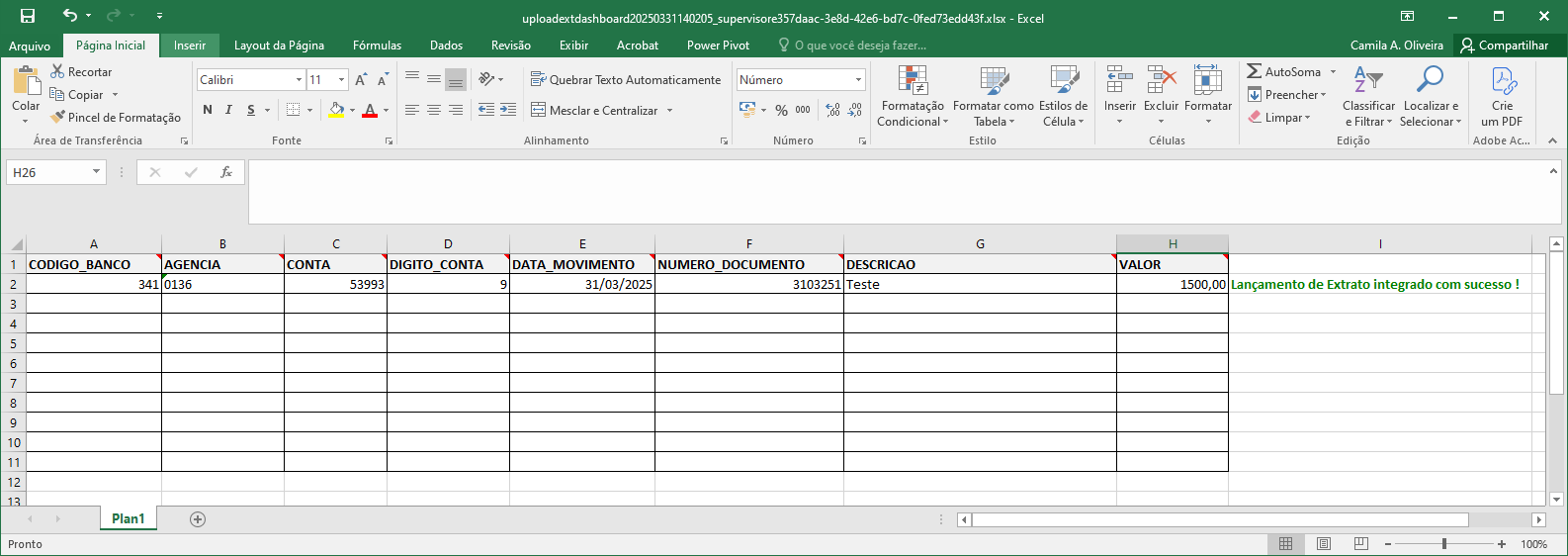1568x556 pixels.
Task: Click the zoom slider handle
Action: tap(1444, 544)
